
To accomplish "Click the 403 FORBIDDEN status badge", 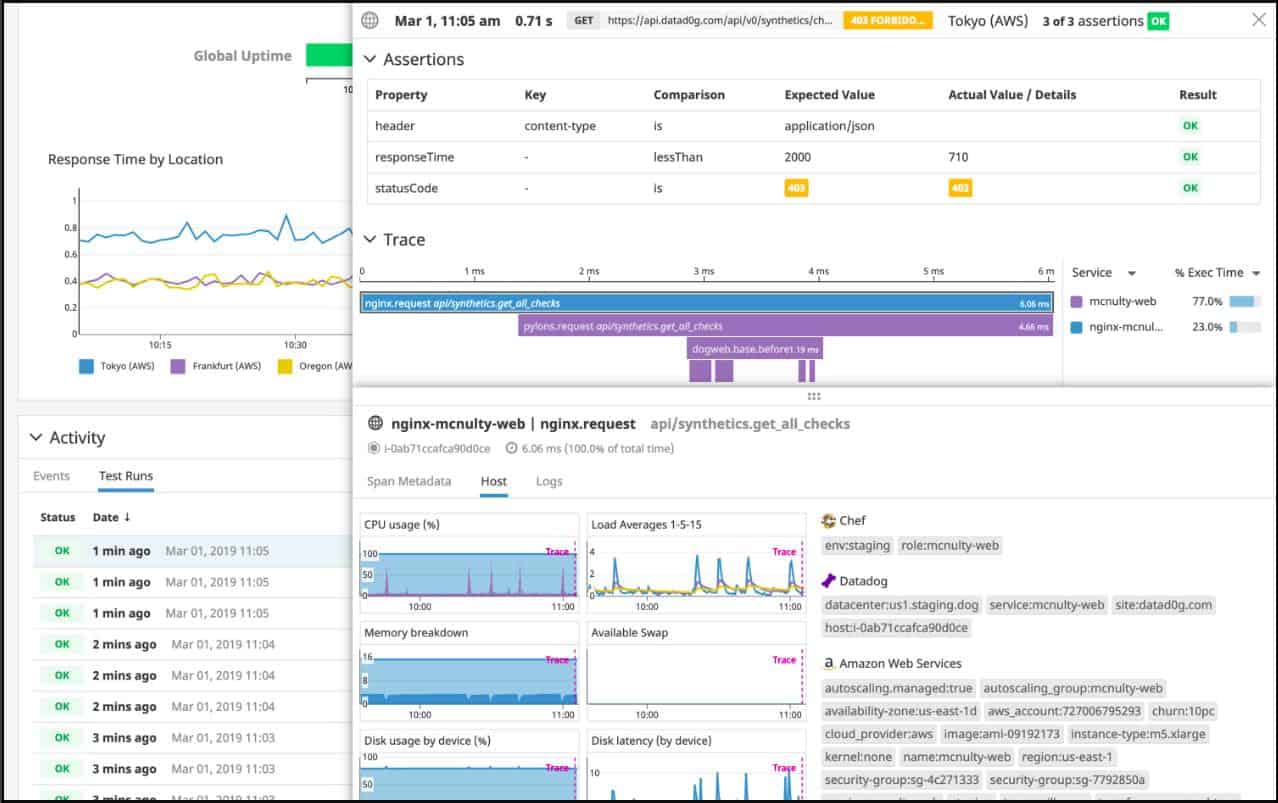I will (888, 20).
